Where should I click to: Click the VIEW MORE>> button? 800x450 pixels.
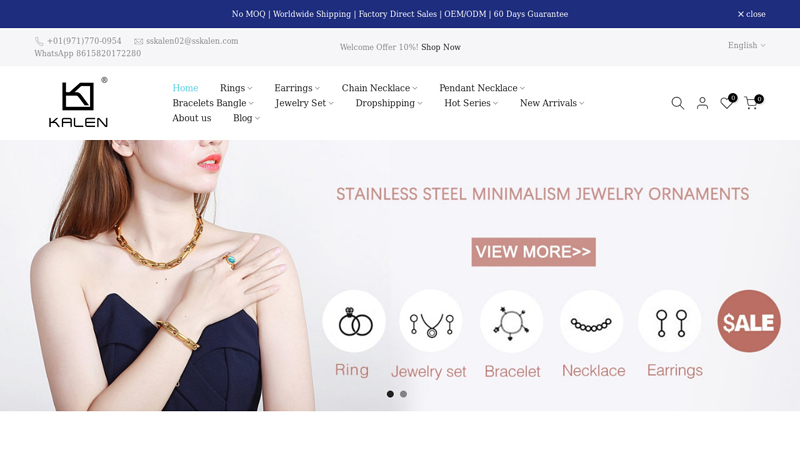pyautogui.click(x=533, y=252)
